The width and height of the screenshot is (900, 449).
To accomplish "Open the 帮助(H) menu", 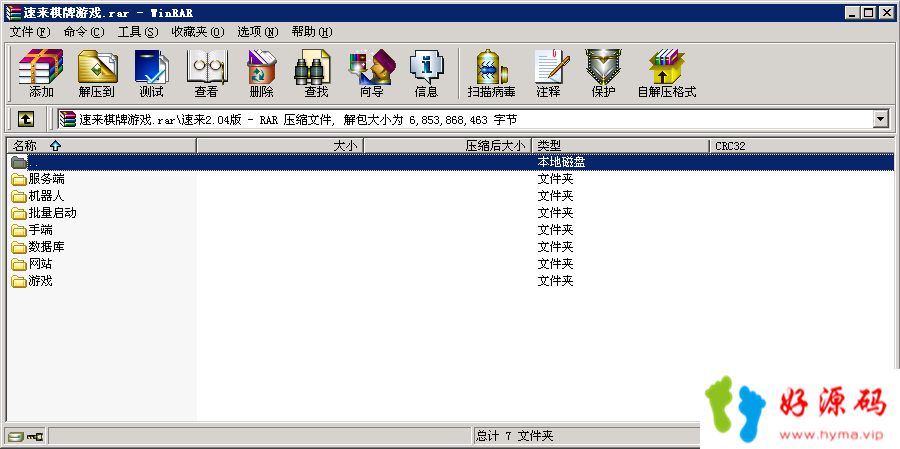I will (x=312, y=32).
